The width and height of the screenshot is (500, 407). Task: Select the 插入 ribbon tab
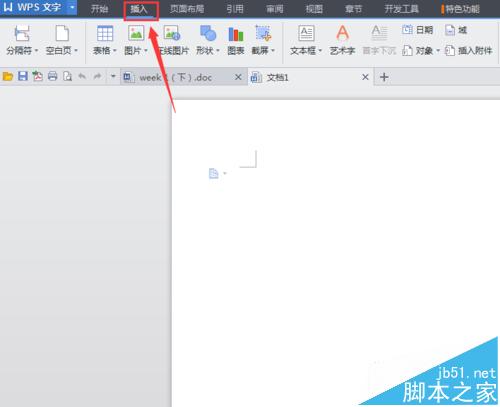pos(139,9)
